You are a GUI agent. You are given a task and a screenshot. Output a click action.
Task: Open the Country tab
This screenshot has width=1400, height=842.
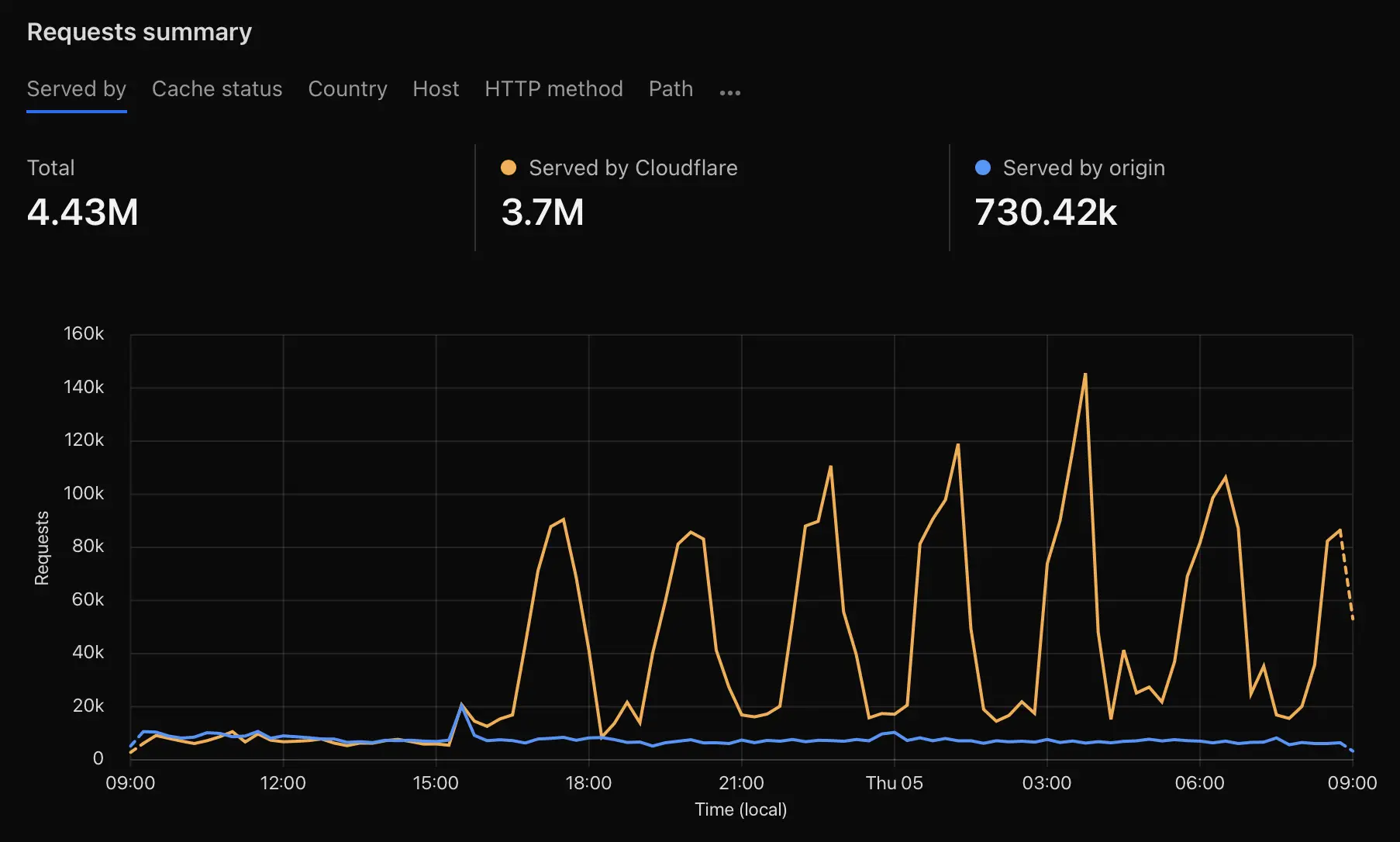pyautogui.click(x=347, y=89)
